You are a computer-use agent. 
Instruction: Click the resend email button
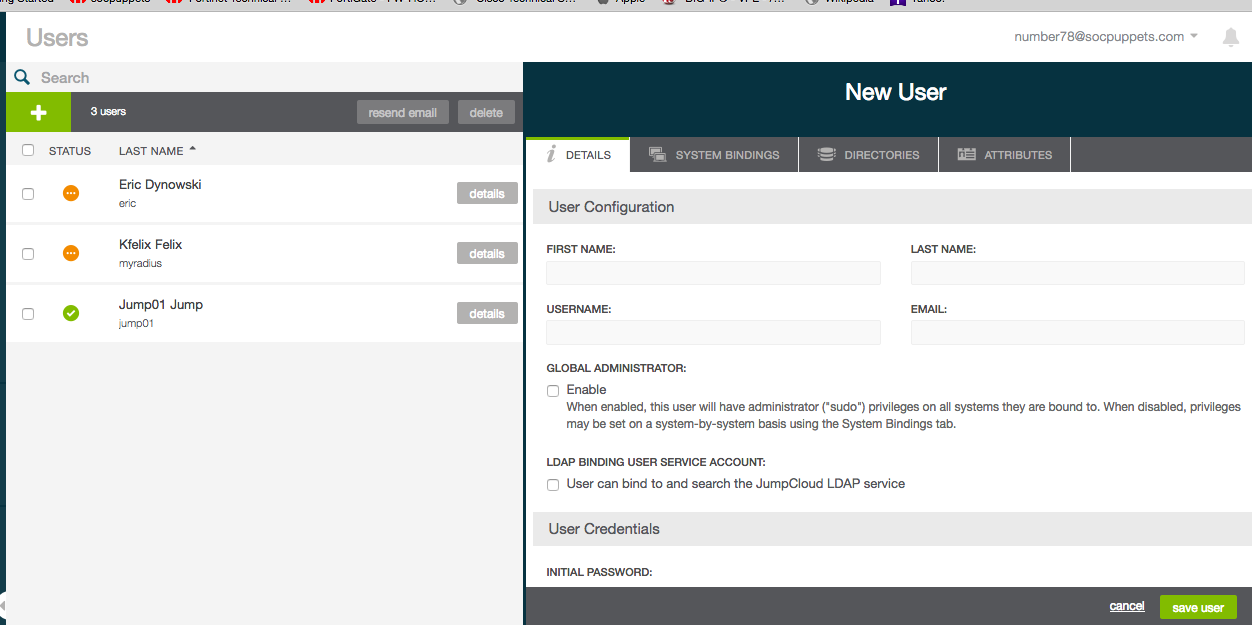[403, 112]
